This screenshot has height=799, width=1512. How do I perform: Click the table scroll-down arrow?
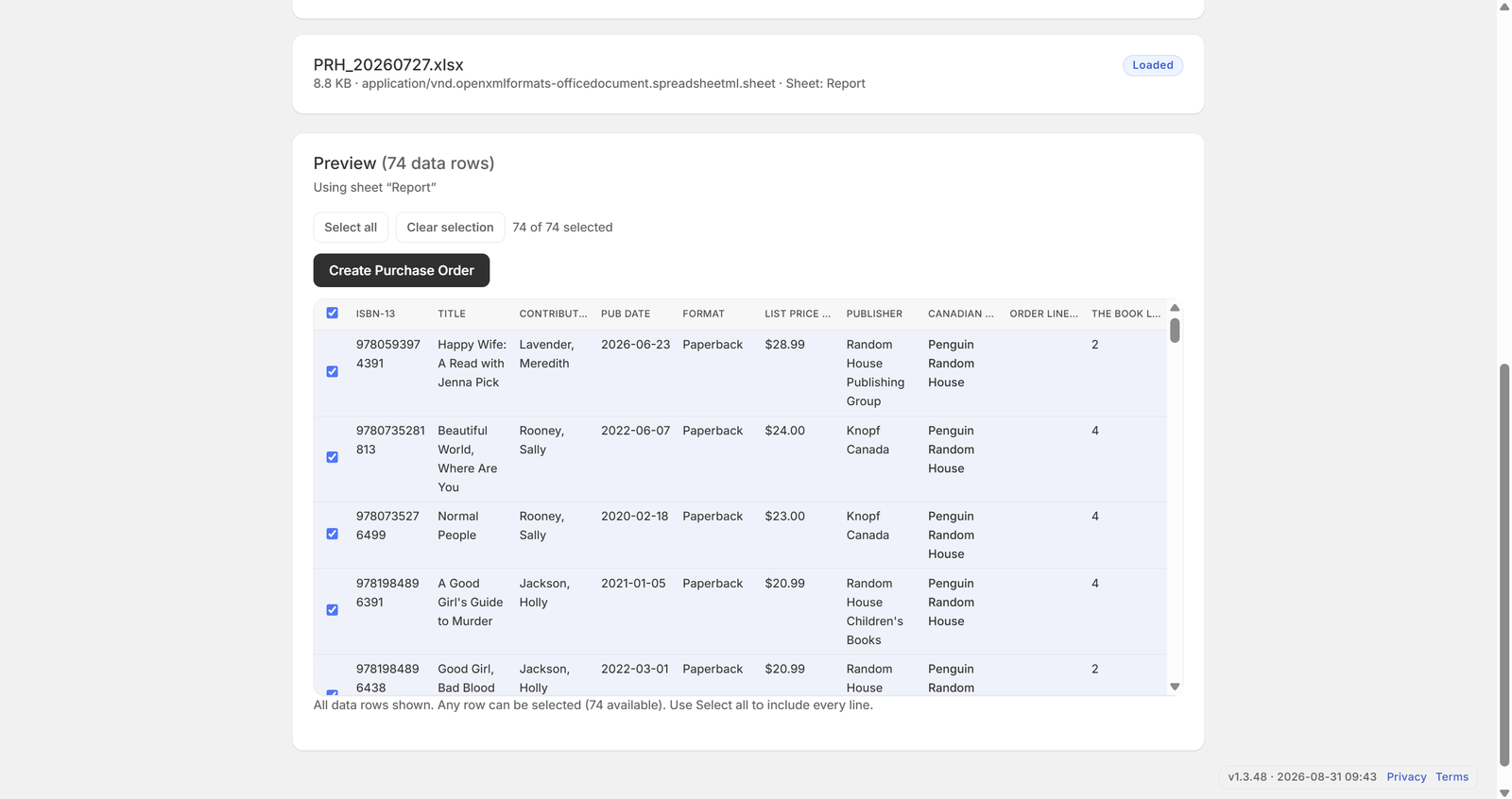1175,687
